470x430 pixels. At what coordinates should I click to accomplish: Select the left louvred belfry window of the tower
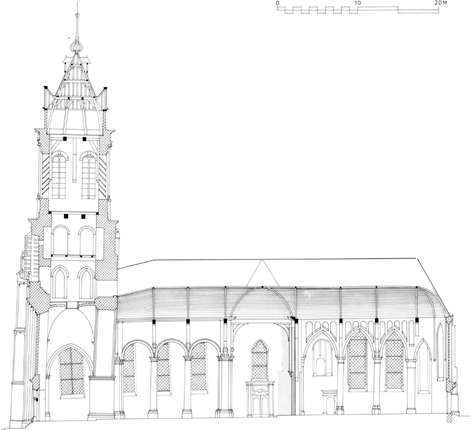(59, 175)
